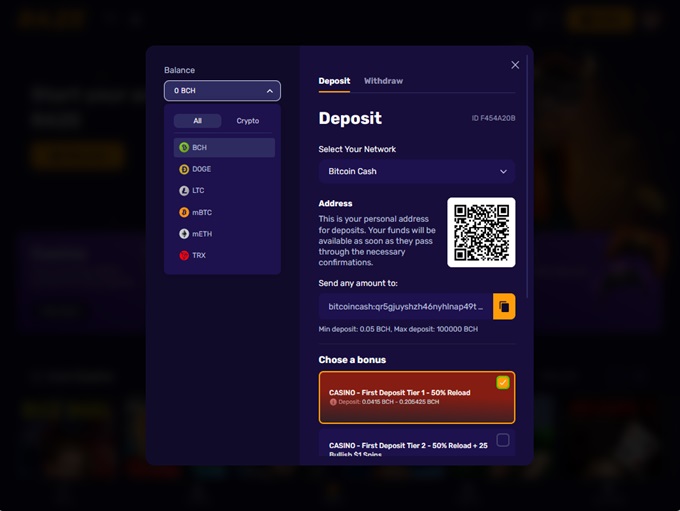Copy the Bitcoin Cash deposit address
The width and height of the screenshot is (680, 511).
504,306
